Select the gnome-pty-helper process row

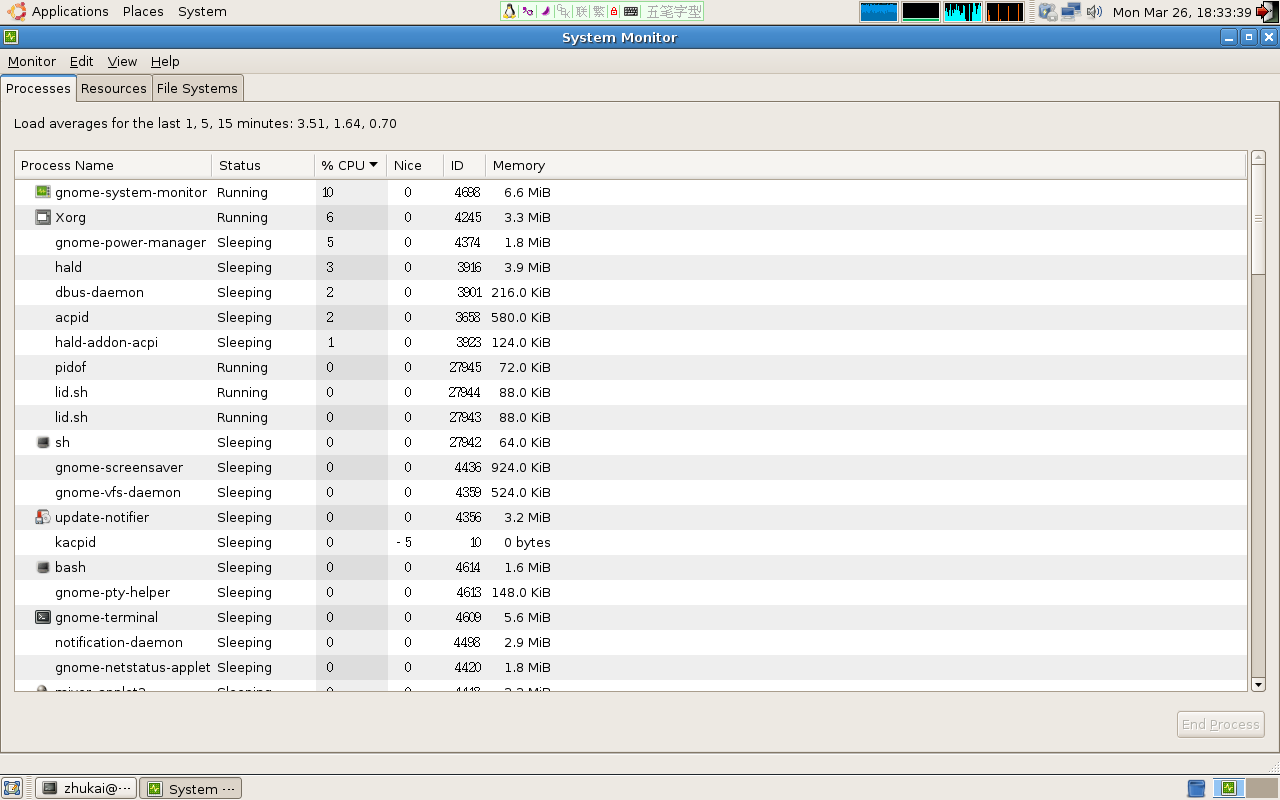coord(631,592)
